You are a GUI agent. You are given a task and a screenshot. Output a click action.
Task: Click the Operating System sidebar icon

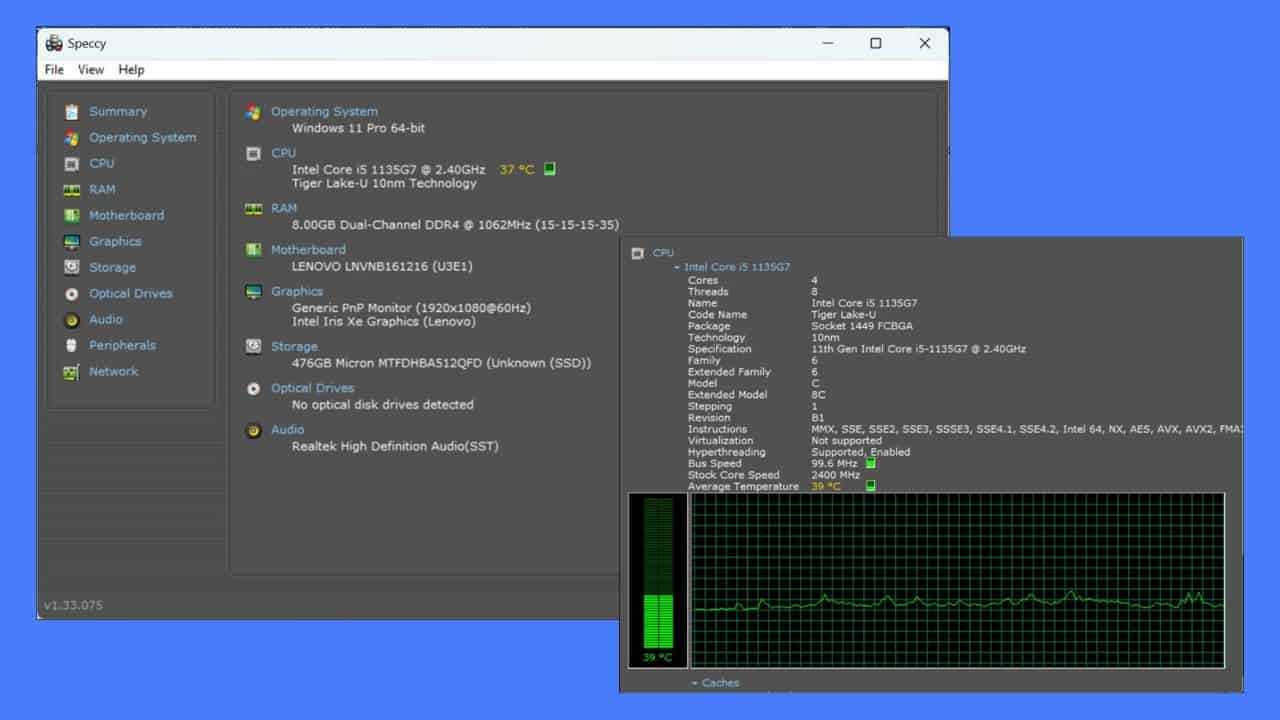click(x=71, y=138)
